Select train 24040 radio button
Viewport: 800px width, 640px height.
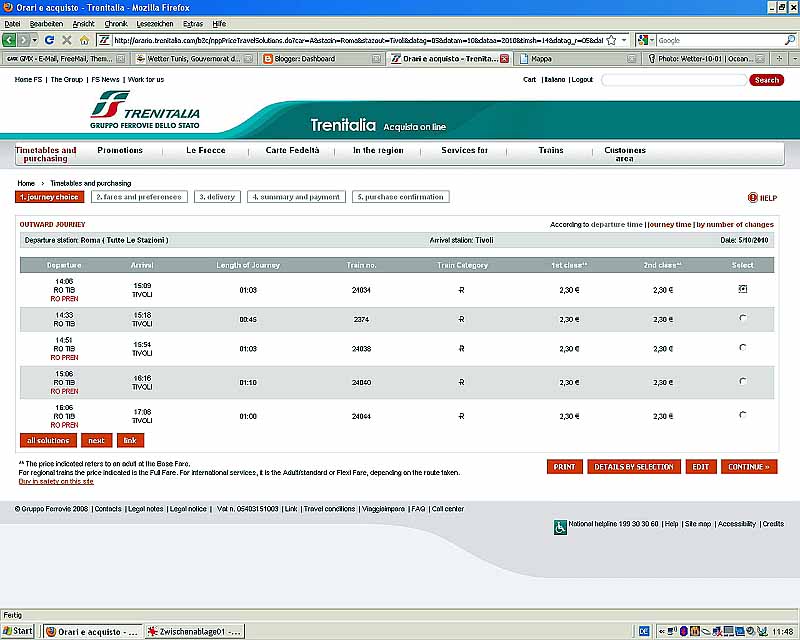point(742,381)
